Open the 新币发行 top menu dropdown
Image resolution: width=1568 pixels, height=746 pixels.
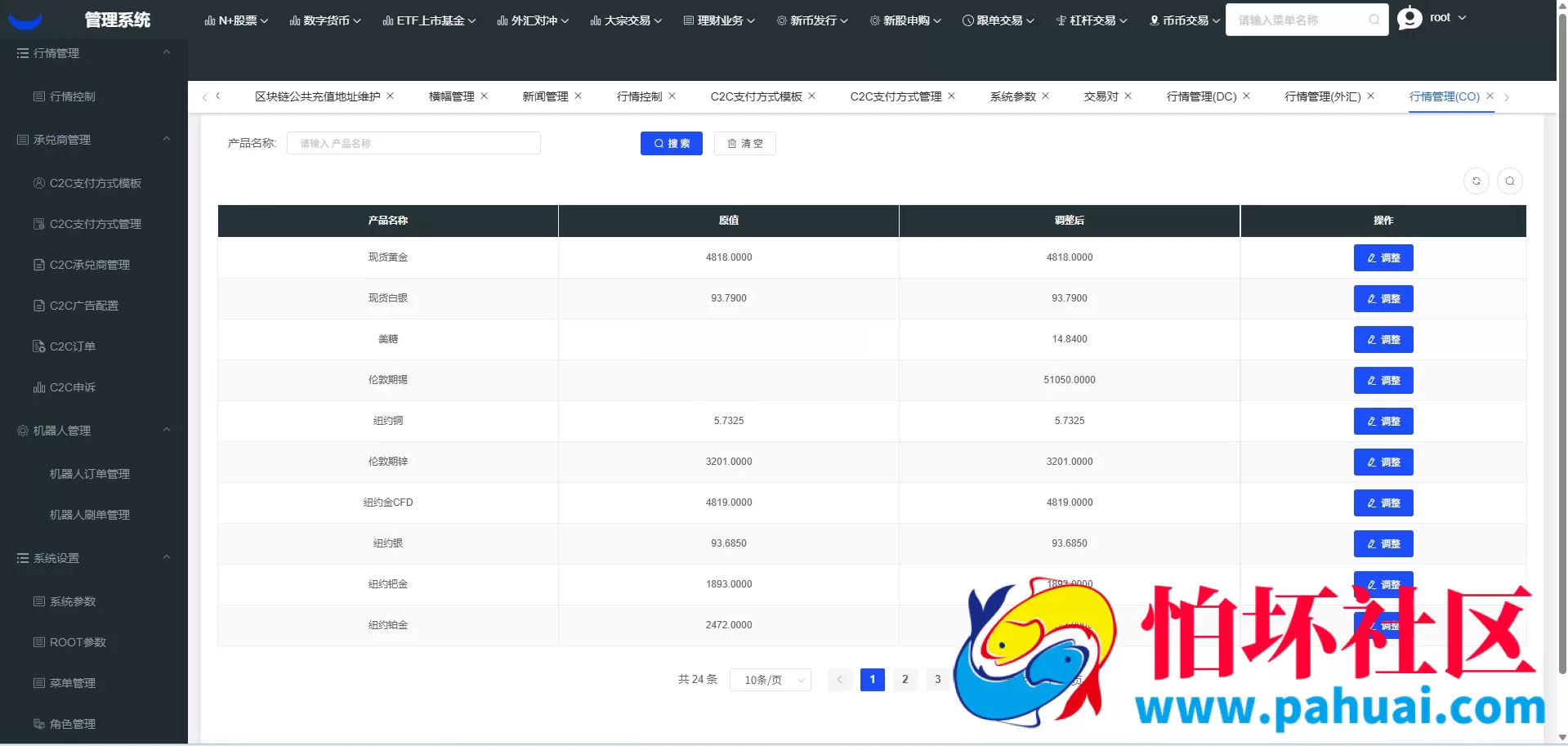pyautogui.click(x=812, y=20)
